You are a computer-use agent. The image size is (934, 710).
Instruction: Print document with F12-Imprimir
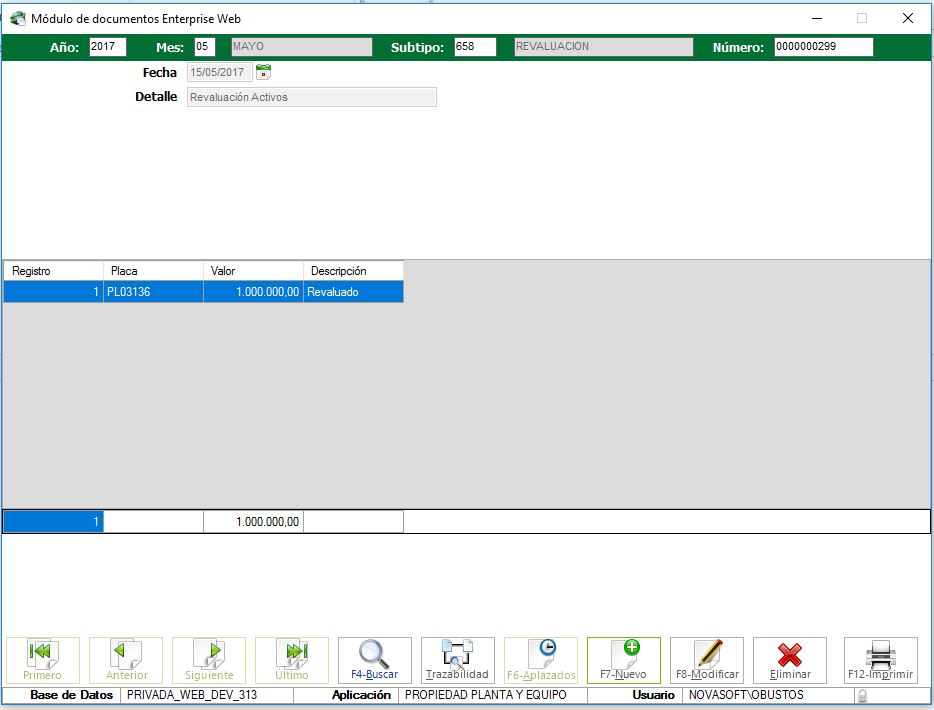pos(880,660)
